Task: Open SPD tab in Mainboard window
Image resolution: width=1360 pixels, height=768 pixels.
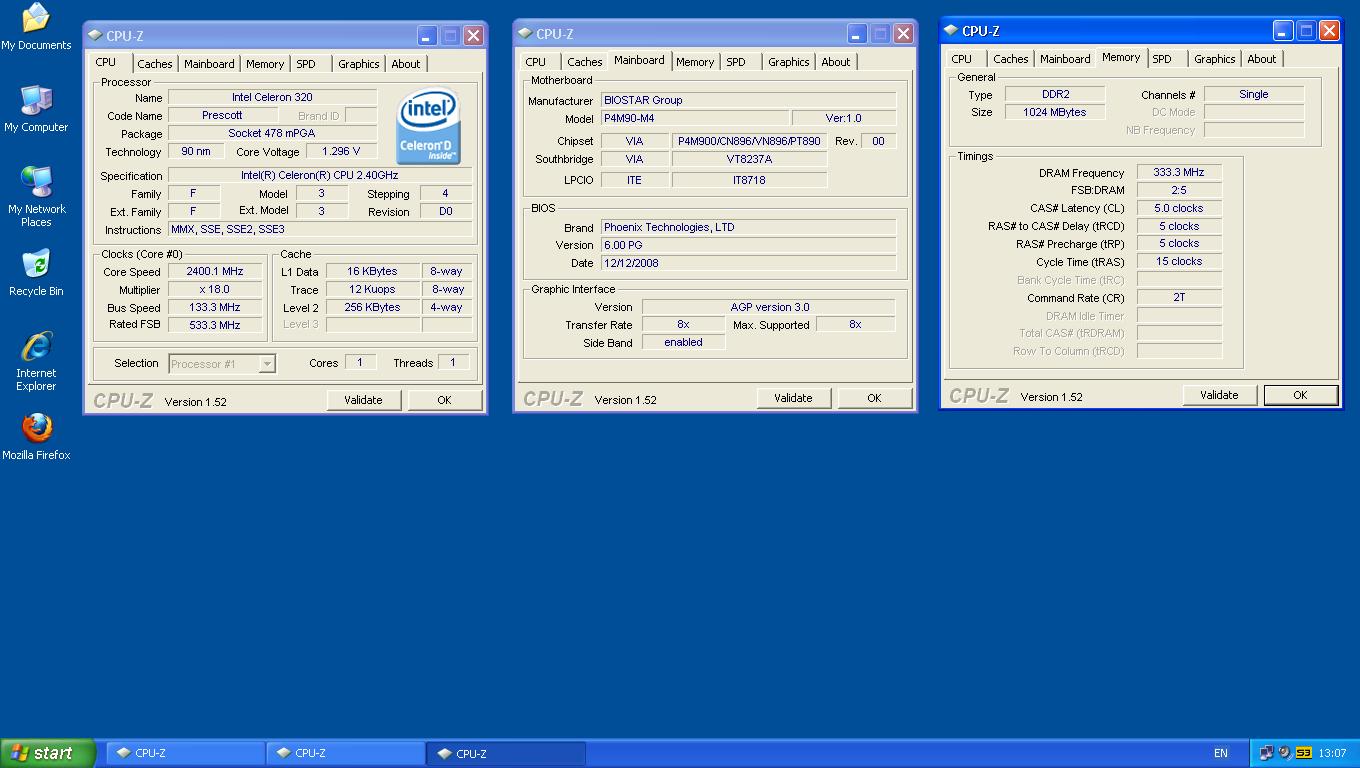Action: pyautogui.click(x=736, y=62)
